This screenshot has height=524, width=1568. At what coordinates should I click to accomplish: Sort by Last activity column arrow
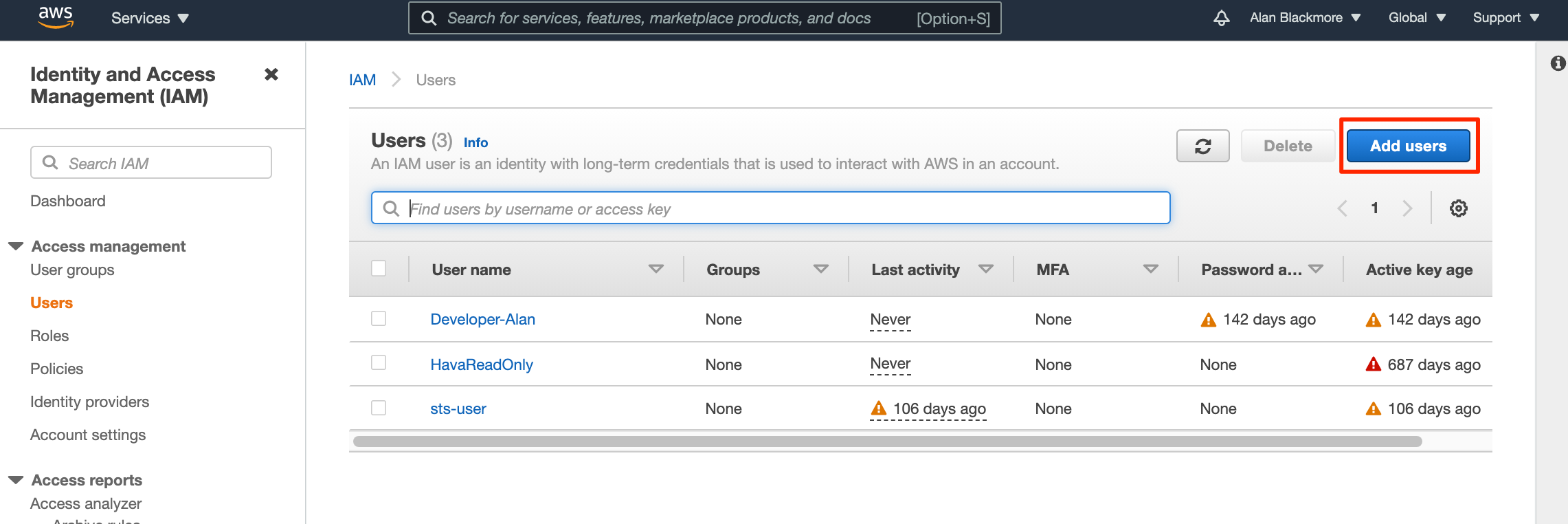pyautogui.click(x=986, y=269)
